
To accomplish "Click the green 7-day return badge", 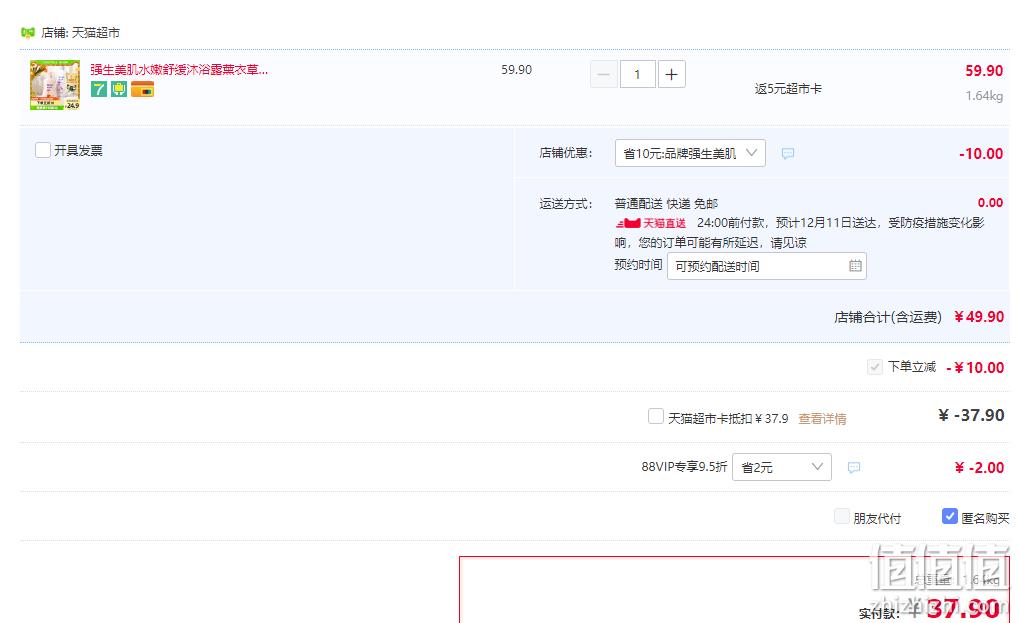I will [x=99, y=89].
